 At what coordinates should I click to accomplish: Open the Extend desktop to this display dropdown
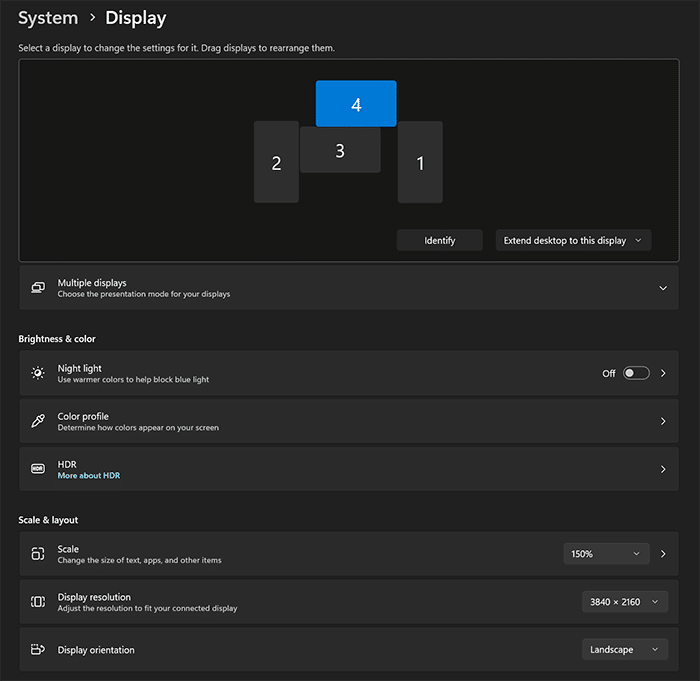(573, 240)
